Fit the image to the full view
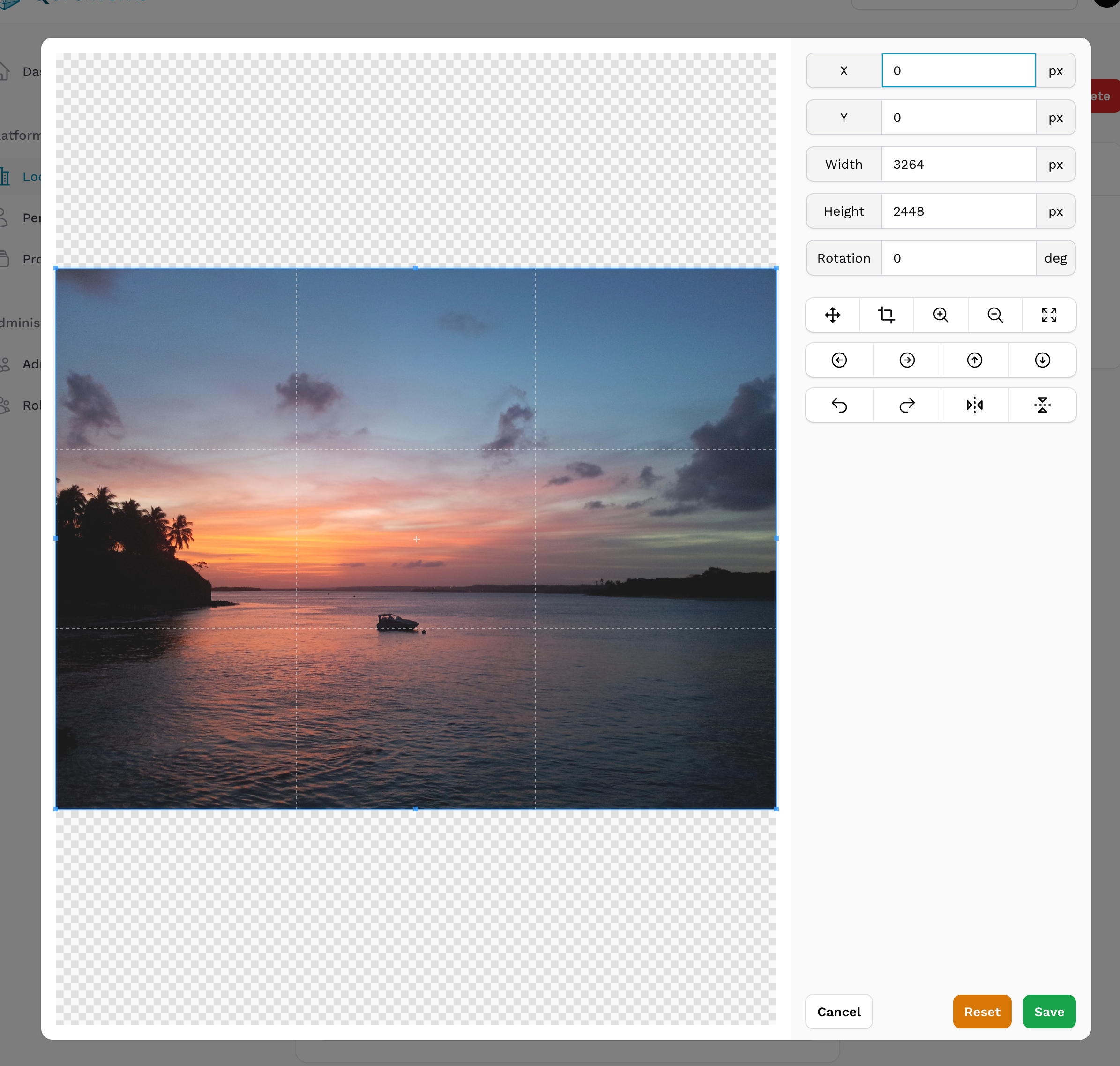1120x1066 pixels. [1049, 315]
